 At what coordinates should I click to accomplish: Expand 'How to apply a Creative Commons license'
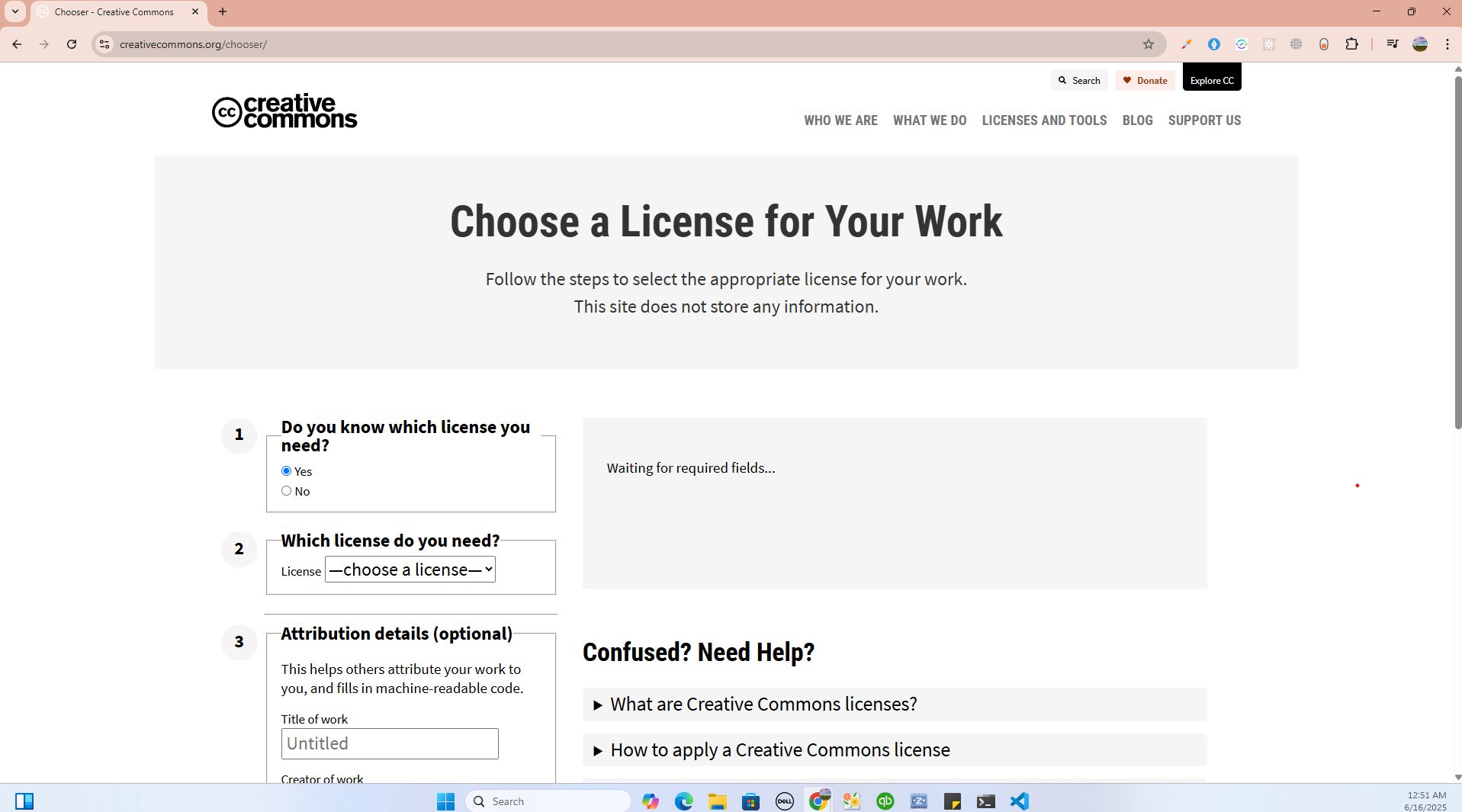click(x=894, y=750)
